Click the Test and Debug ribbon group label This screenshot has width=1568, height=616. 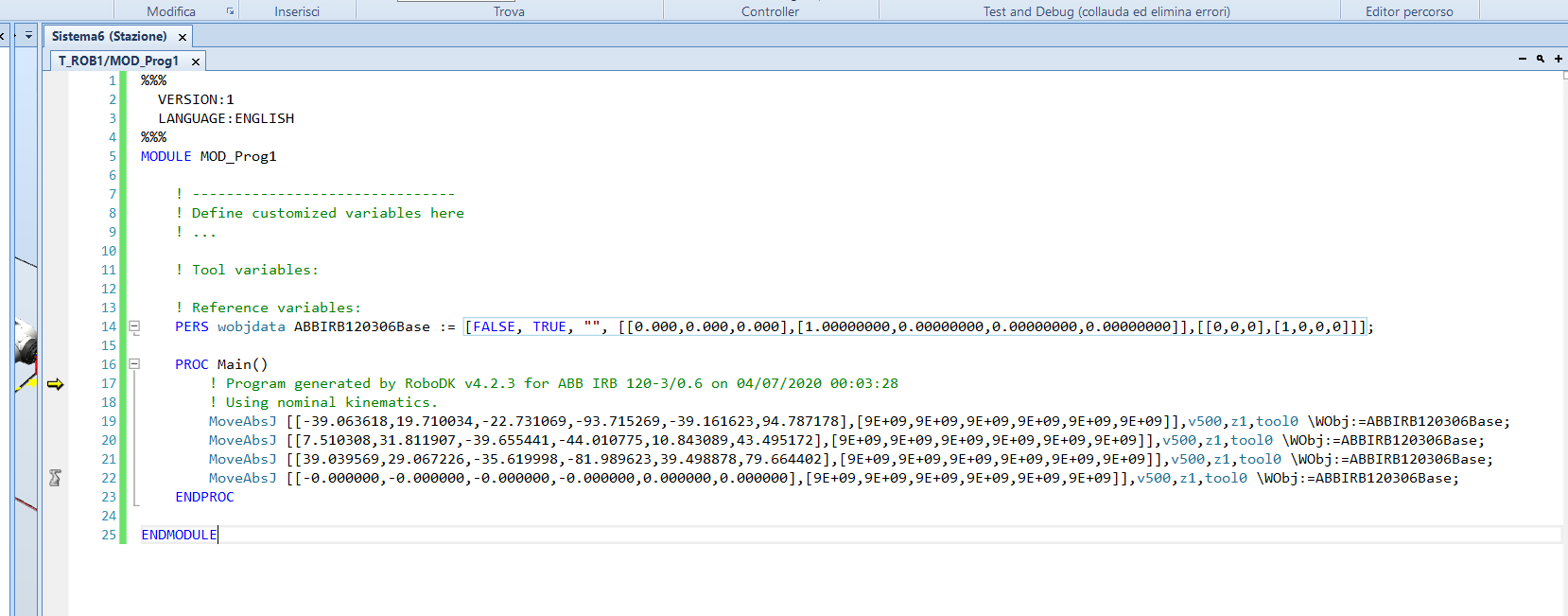point(1106,11)
